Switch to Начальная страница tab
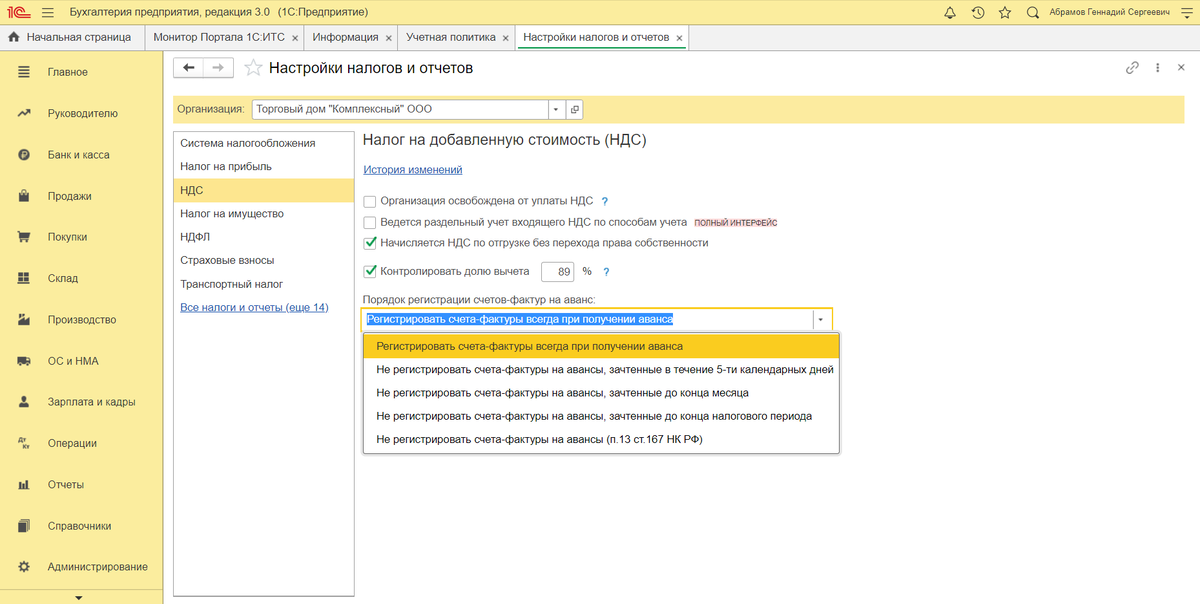The height and width of the screenshot is (604, 1200). point(70,37)
